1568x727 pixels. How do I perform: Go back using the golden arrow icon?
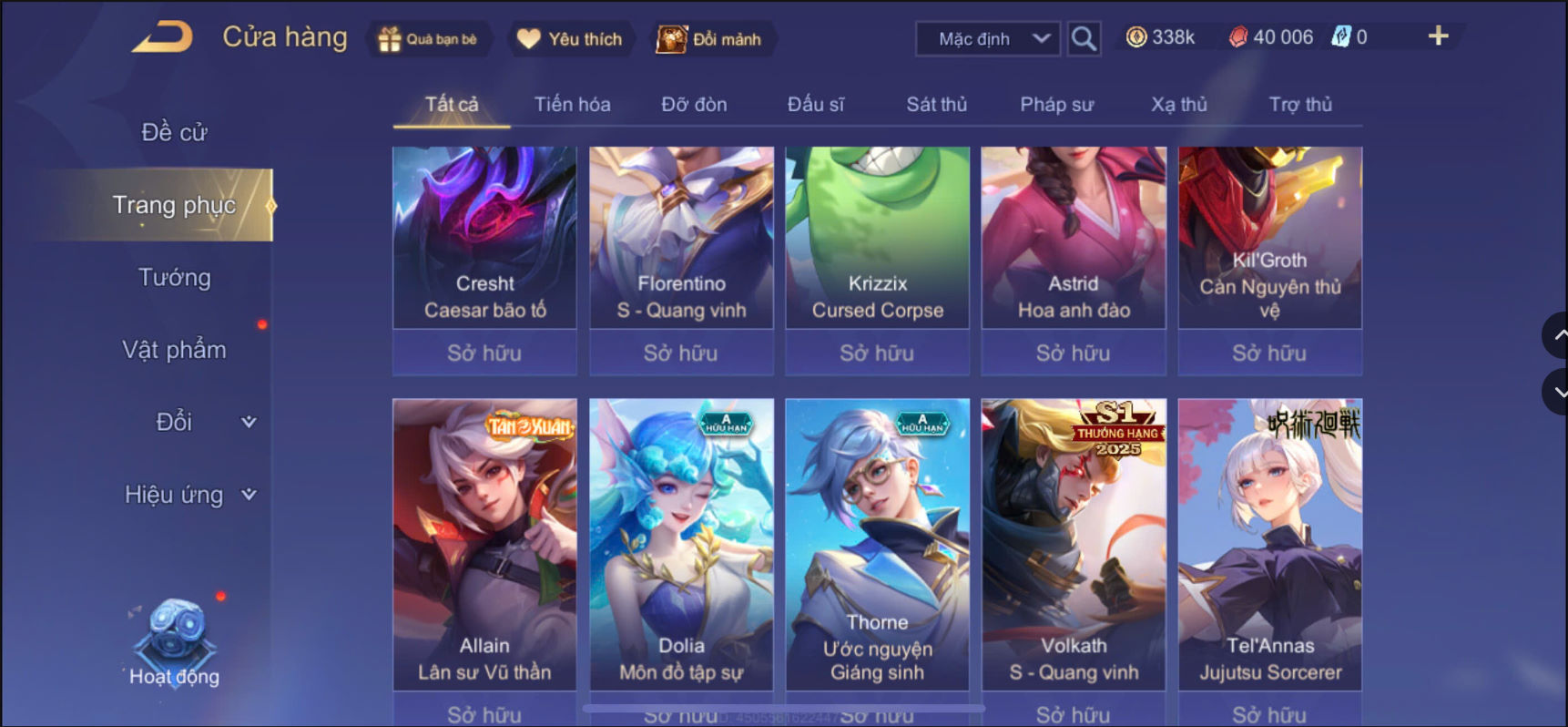pos(163,37)
